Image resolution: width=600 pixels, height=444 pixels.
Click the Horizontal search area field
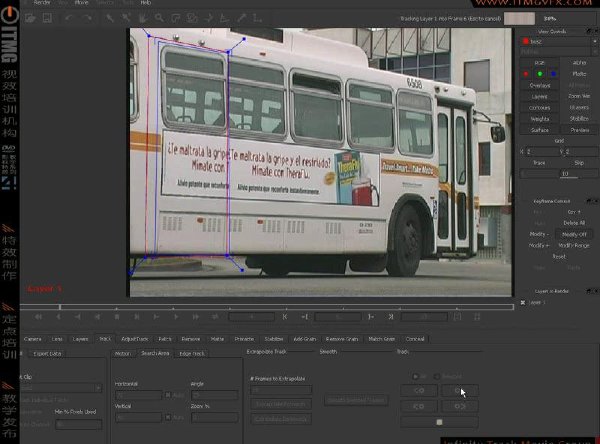(x=139, y=395)
